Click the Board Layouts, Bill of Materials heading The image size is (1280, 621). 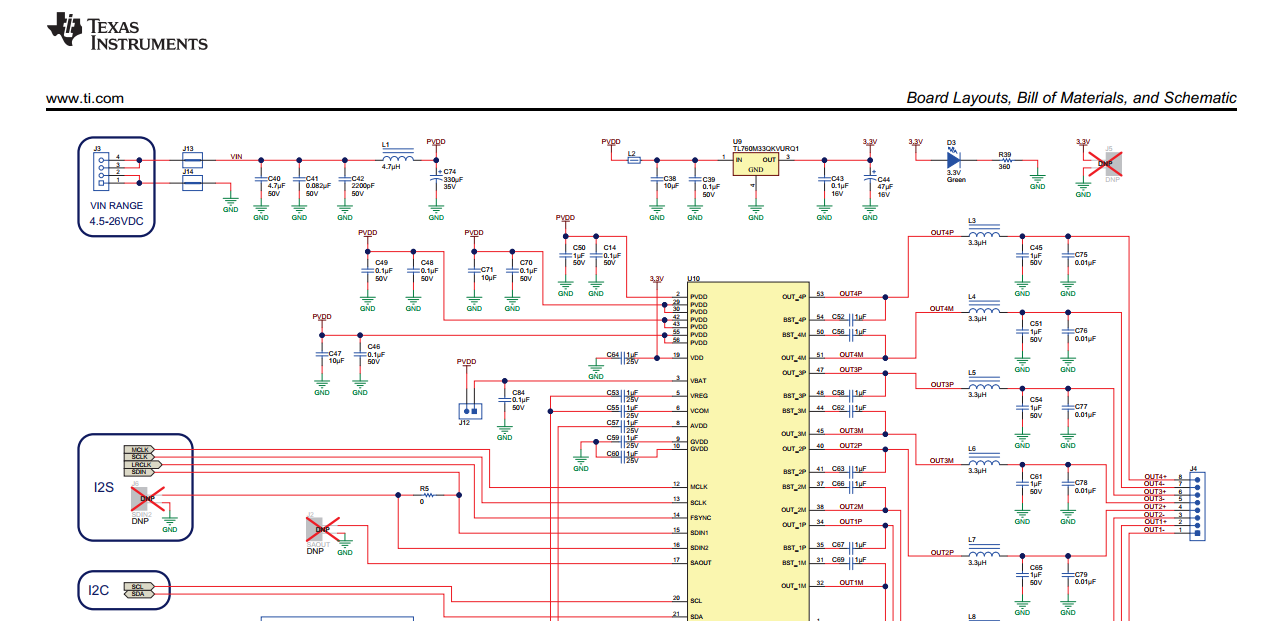(x=1071, y=98)
